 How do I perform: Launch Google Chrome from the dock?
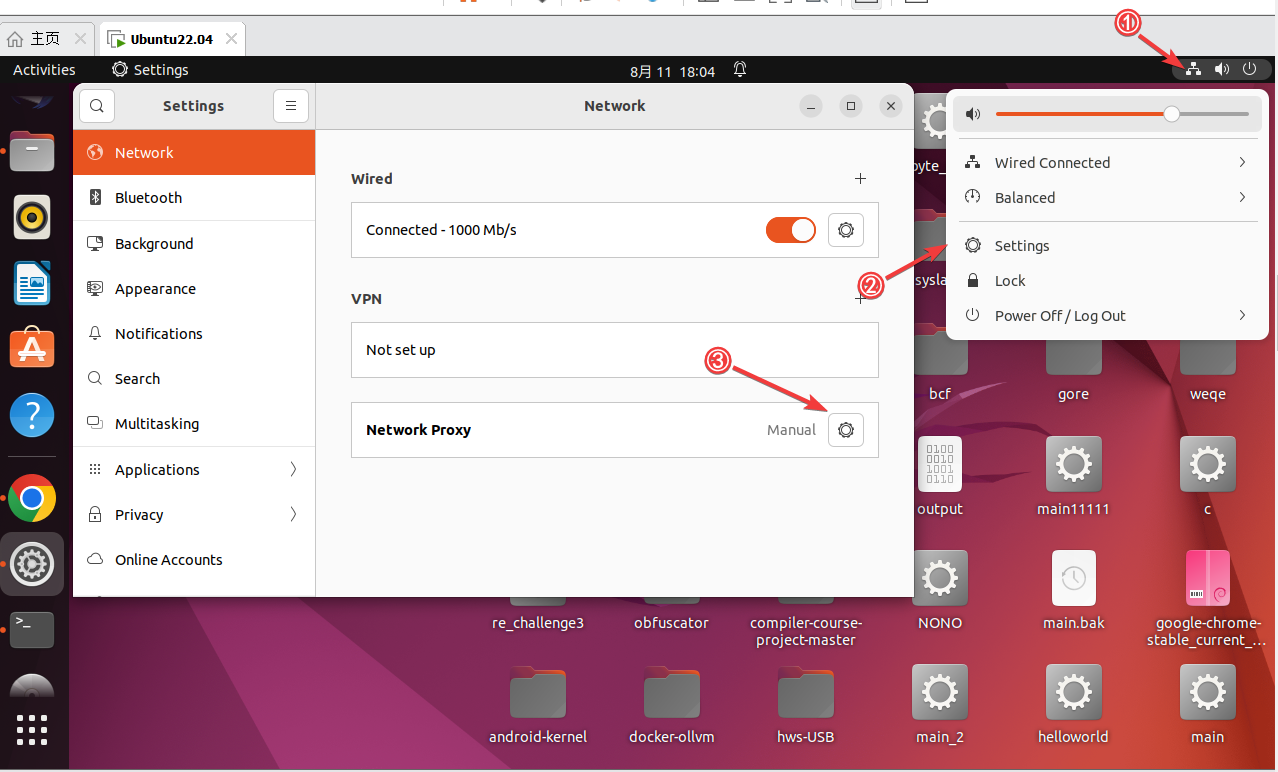[x=32, y=498]
